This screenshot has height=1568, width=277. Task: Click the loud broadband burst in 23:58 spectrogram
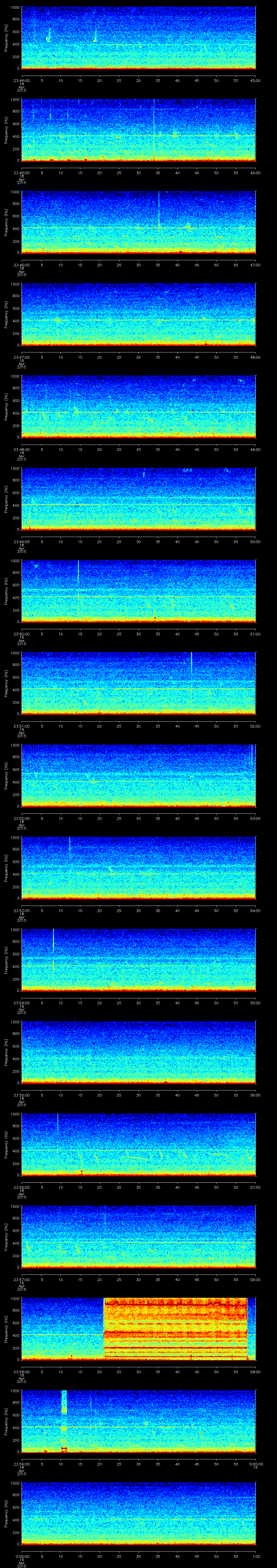pyautogui.click(x=175, y=1329)
